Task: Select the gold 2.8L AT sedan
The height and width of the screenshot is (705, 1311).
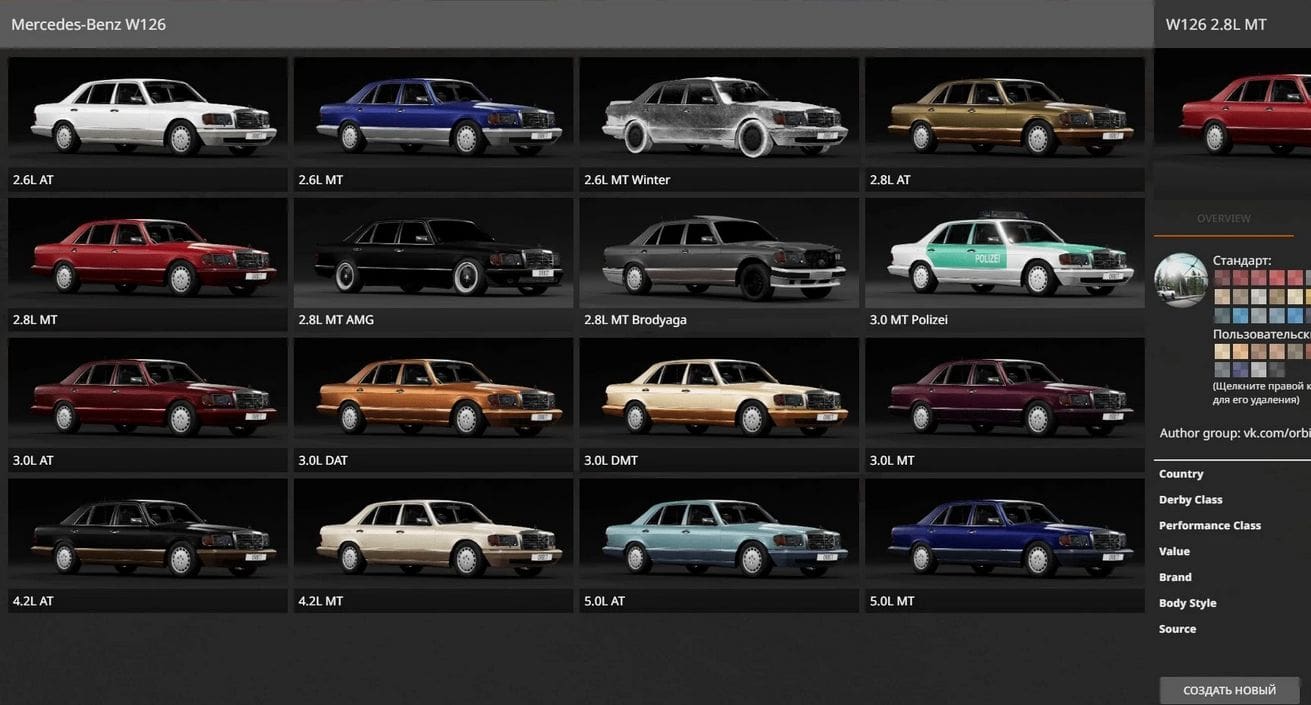Action: tap(1005, 116)
